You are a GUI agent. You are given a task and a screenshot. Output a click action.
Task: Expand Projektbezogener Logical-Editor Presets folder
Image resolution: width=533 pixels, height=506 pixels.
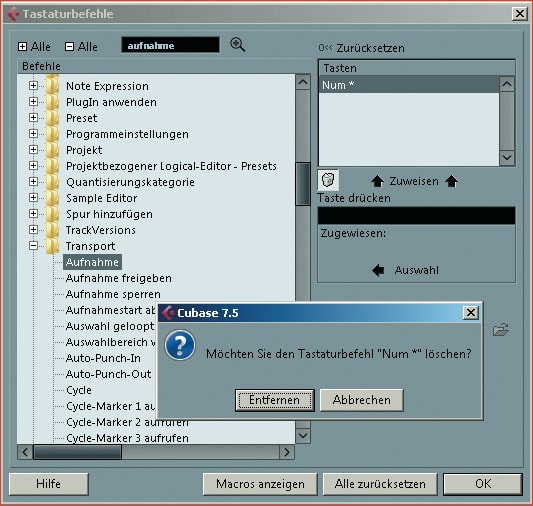click(33, 165)
